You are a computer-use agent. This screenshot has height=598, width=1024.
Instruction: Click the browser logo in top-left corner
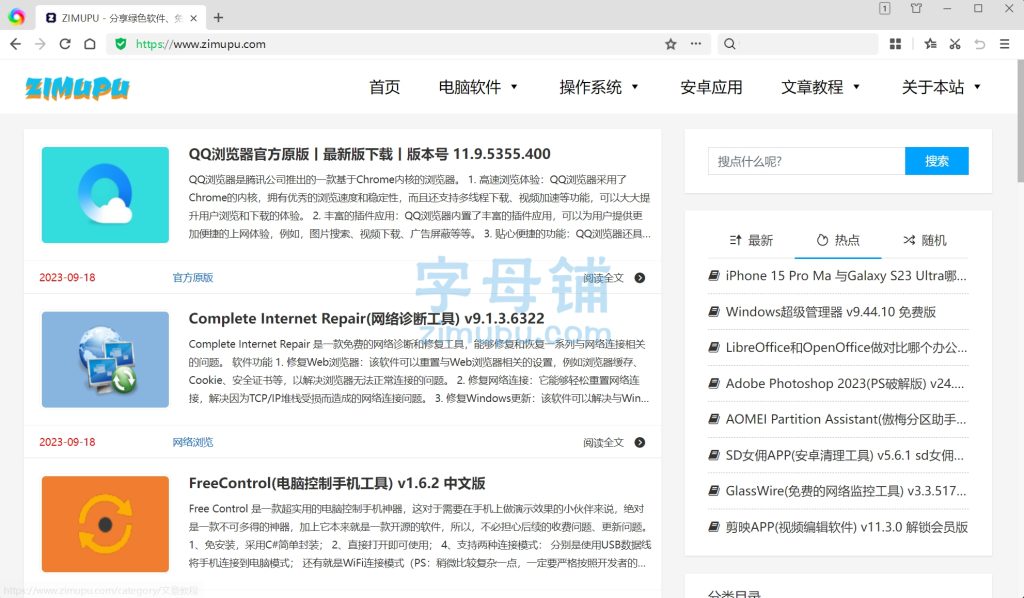coord(16,17)
